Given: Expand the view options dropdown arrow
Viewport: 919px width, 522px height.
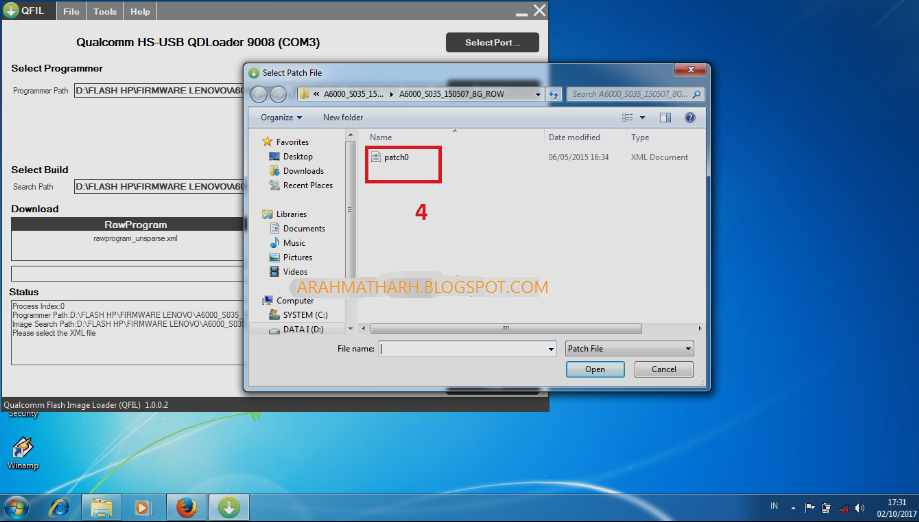Looking at the screenshot, I should [x=642, y=117].
